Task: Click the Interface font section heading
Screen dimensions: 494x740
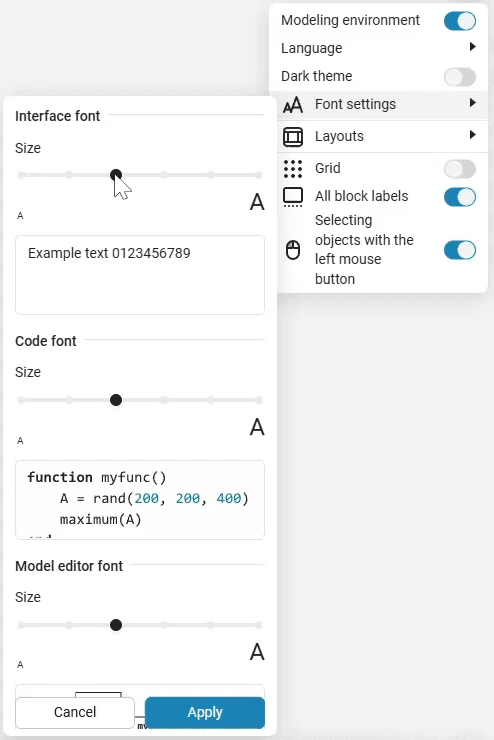Action: click(58, 116)
